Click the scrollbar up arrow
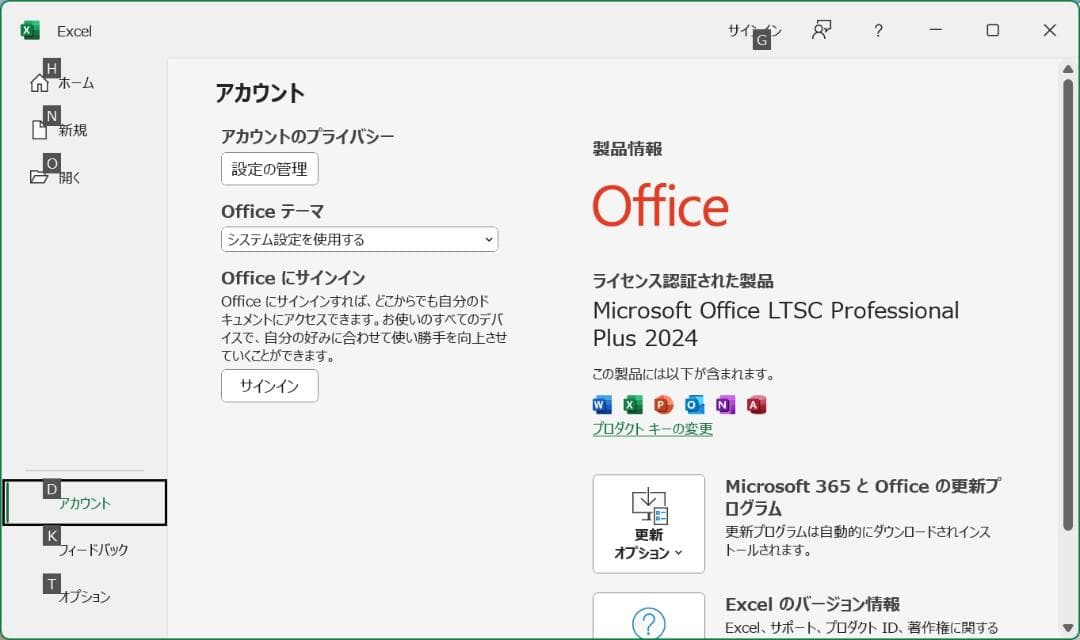 click(x=1068, y=69)
